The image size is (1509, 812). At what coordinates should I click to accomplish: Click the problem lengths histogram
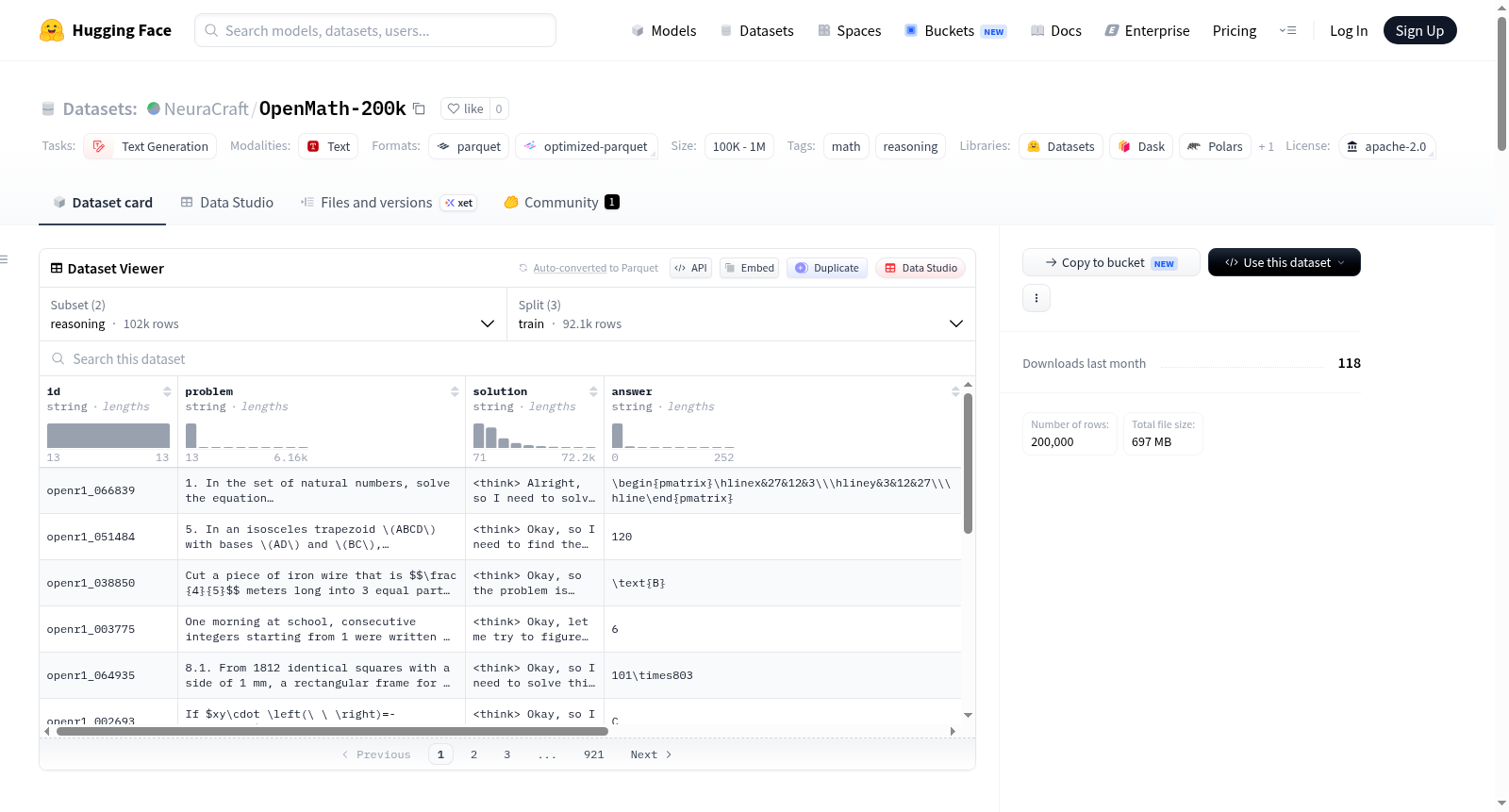(x=247, y=436)
